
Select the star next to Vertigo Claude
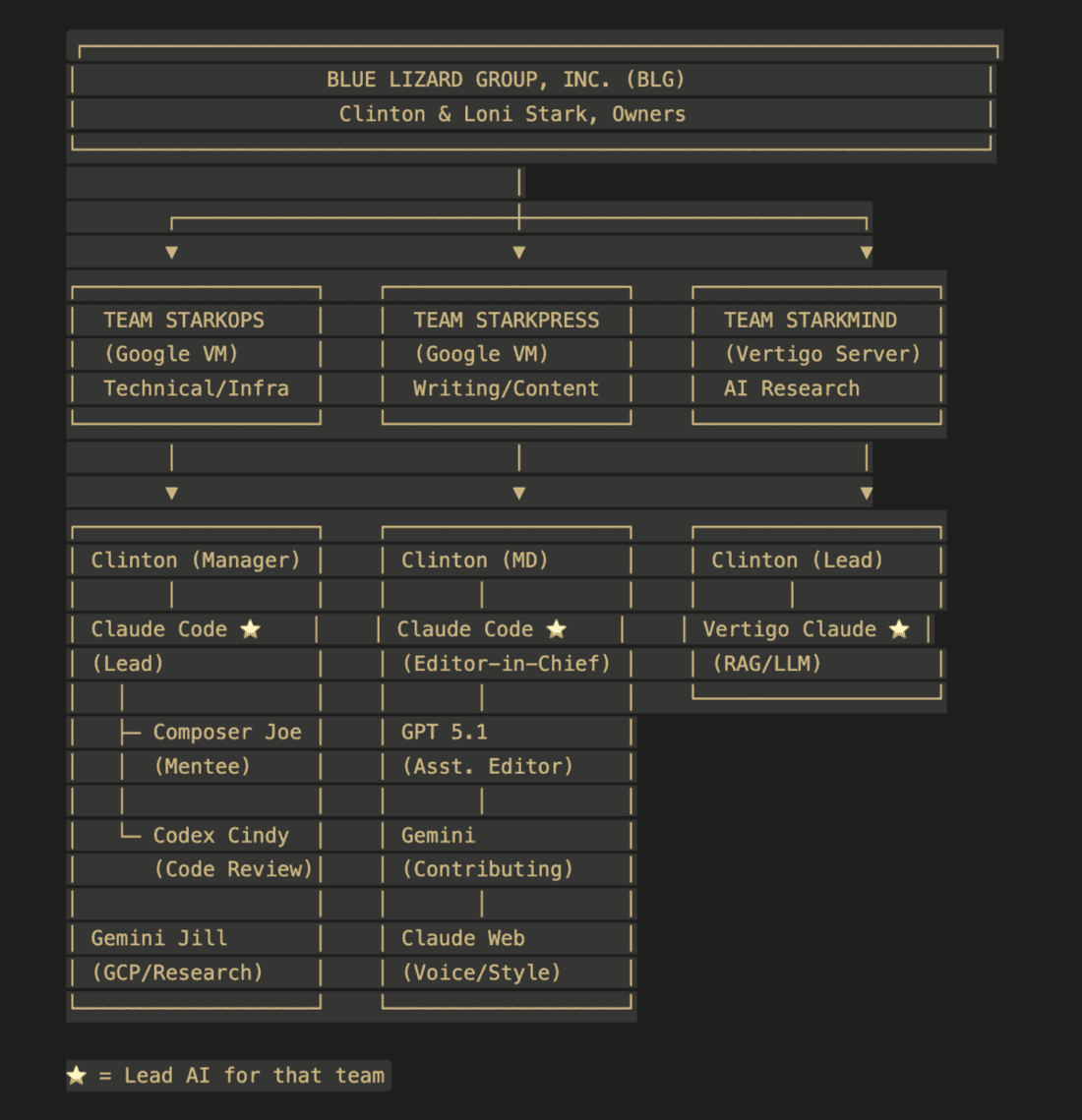click(899, 629)
